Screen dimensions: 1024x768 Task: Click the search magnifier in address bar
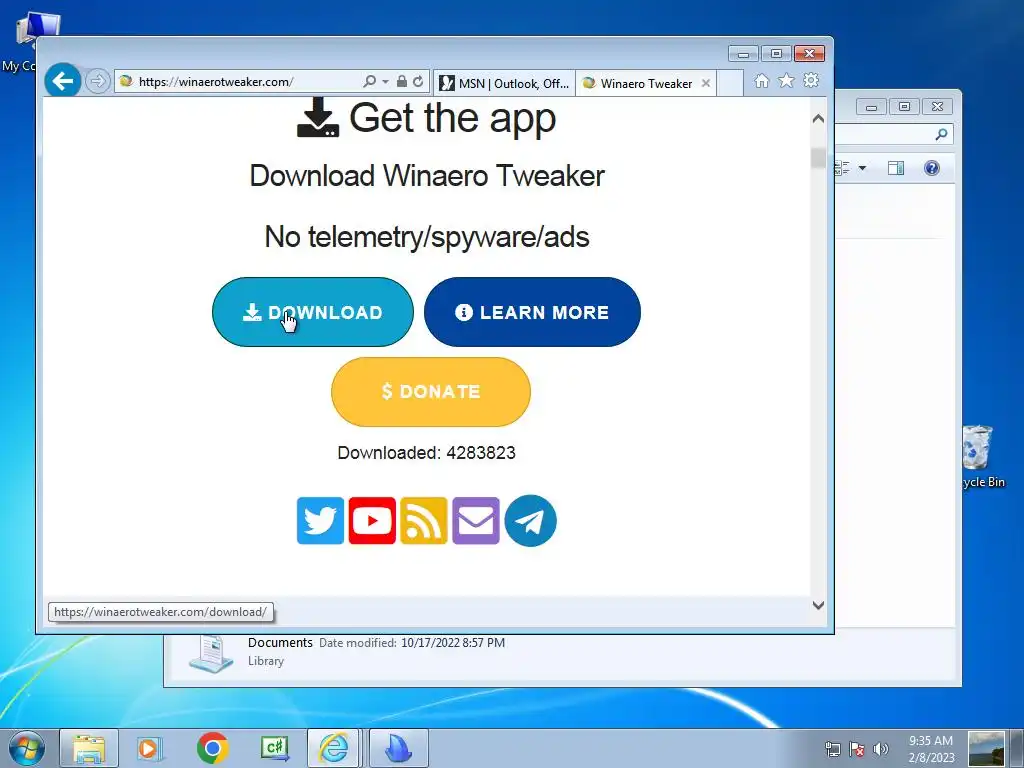370,82
